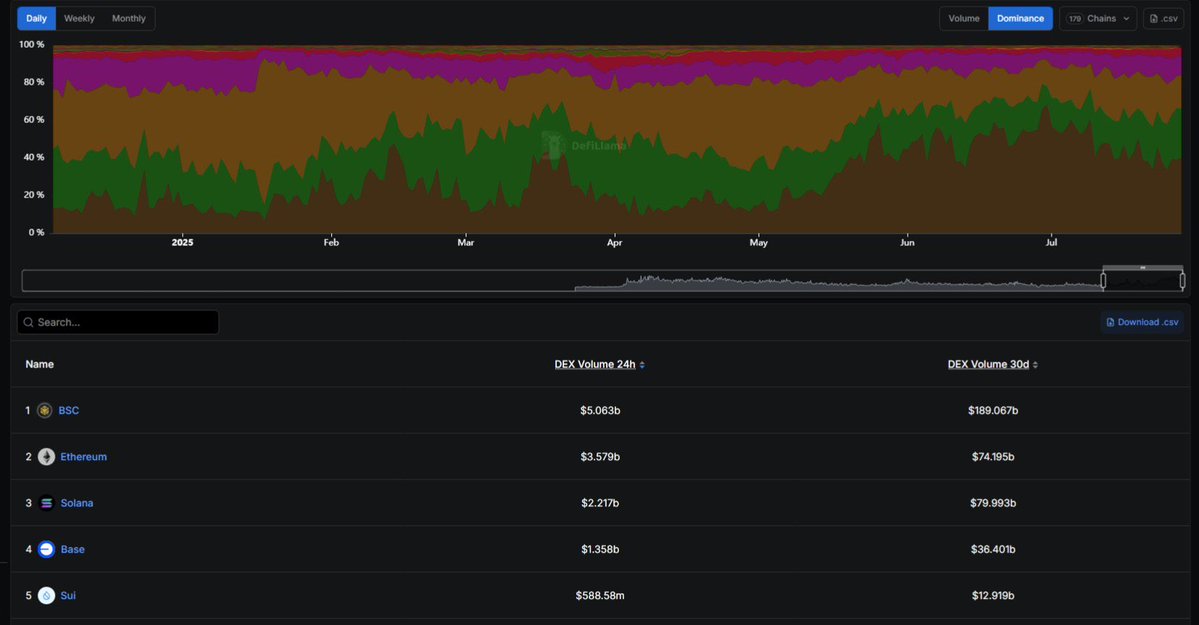Click the Jul label on chart axis
This screenshot has width=1199, height=625.
(x=1051, y=243)
